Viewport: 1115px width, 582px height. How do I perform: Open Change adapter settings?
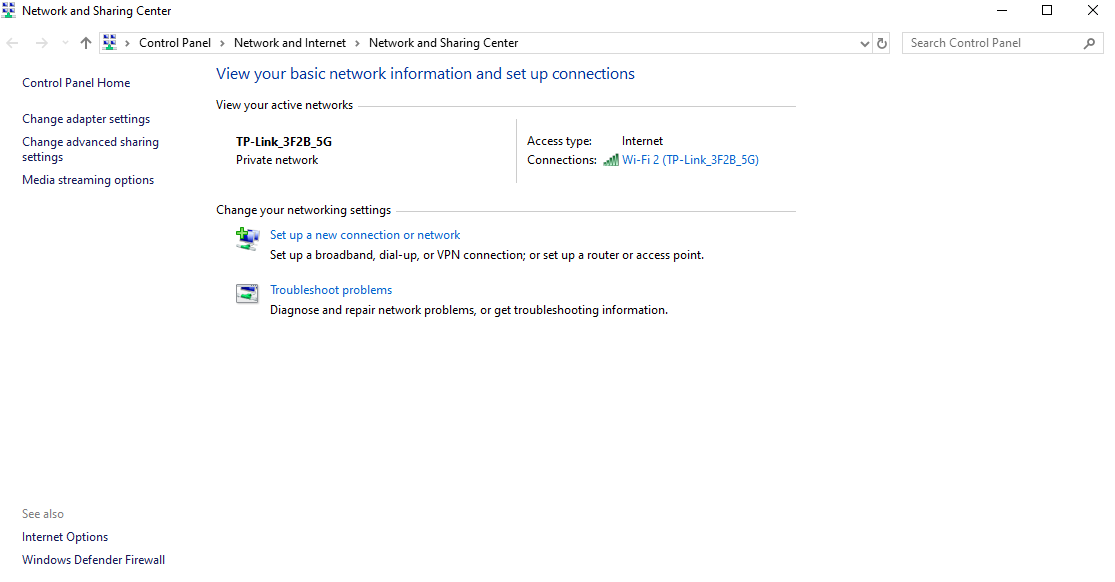86,118
